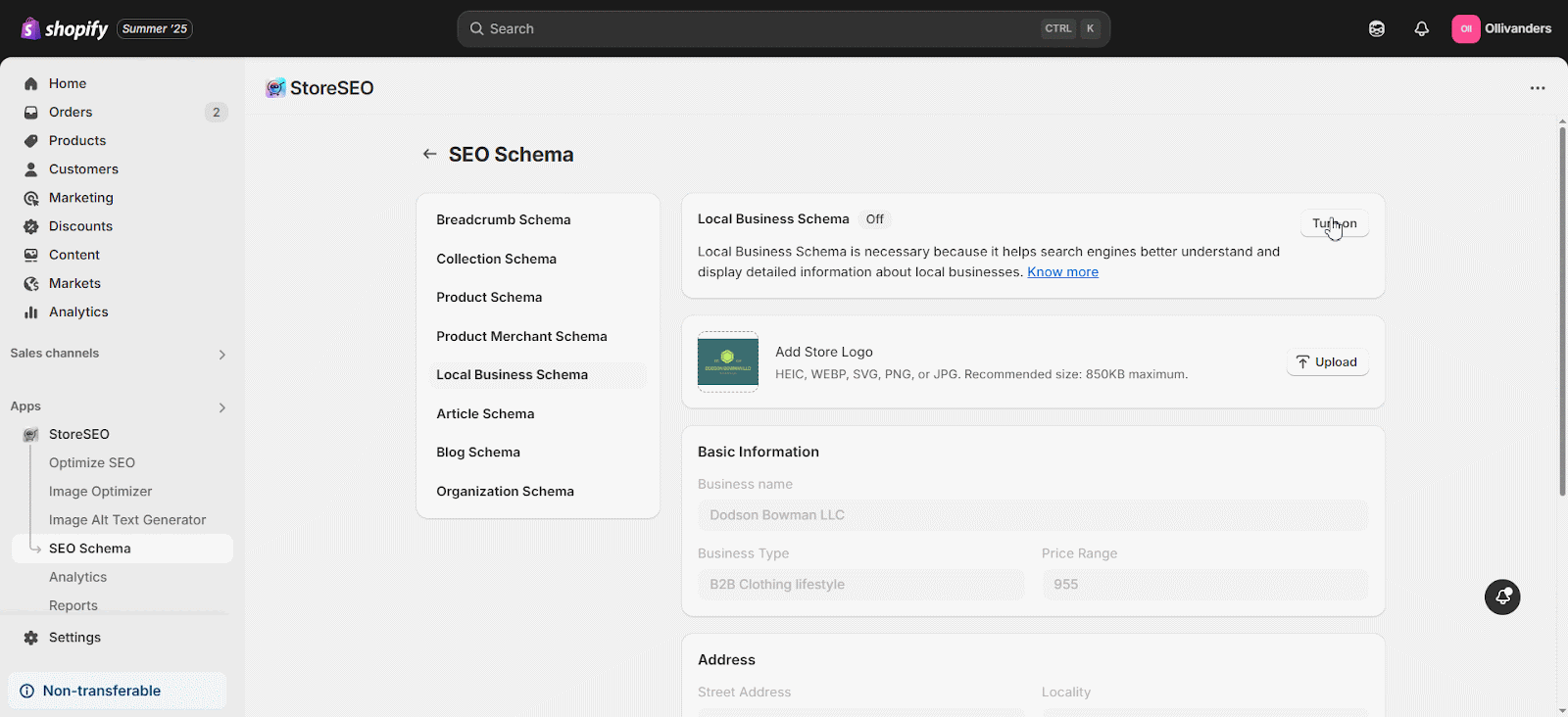This screenshot has height=717, width=1568.
Task: Open StoreSEO Analytics sub-item
Action: pyautogui.click(x=78, y=577)
